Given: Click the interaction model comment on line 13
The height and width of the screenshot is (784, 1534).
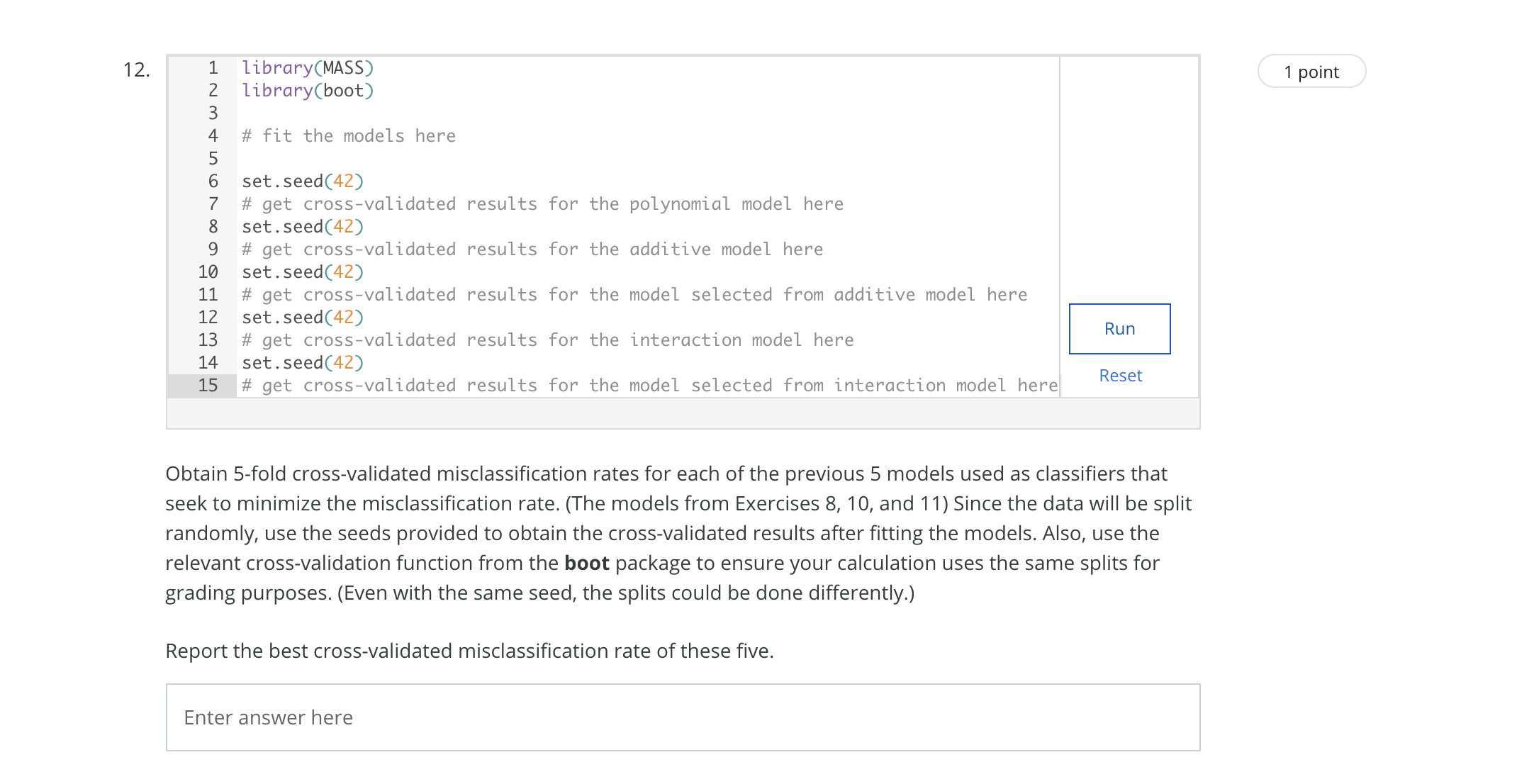Looking at the screenshot, I should [547, 340].
